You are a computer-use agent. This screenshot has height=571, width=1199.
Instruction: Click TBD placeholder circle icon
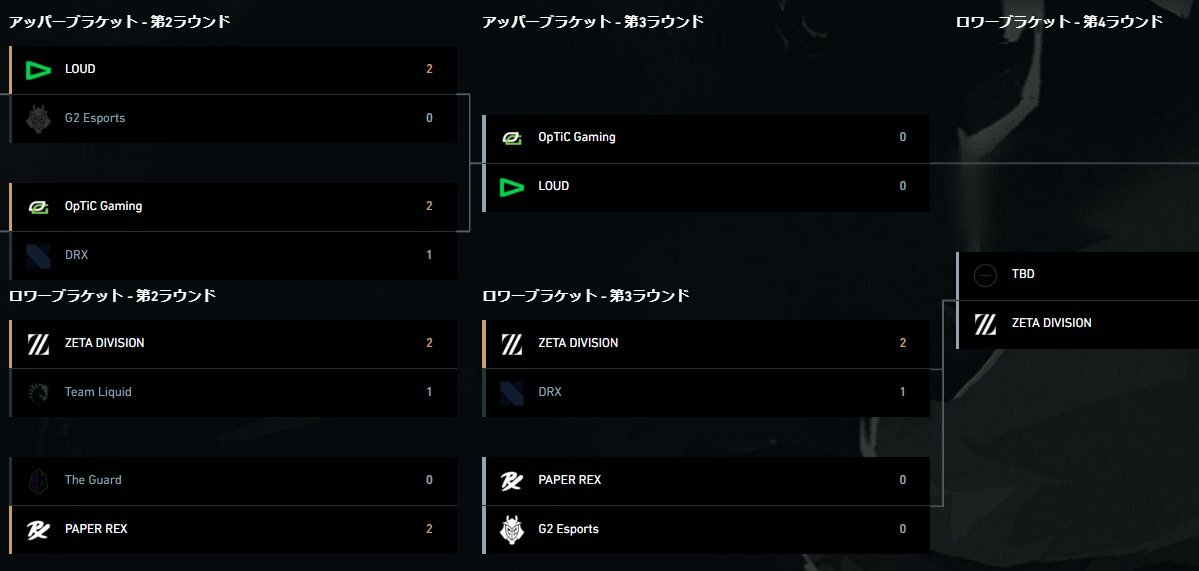point(986,274)
